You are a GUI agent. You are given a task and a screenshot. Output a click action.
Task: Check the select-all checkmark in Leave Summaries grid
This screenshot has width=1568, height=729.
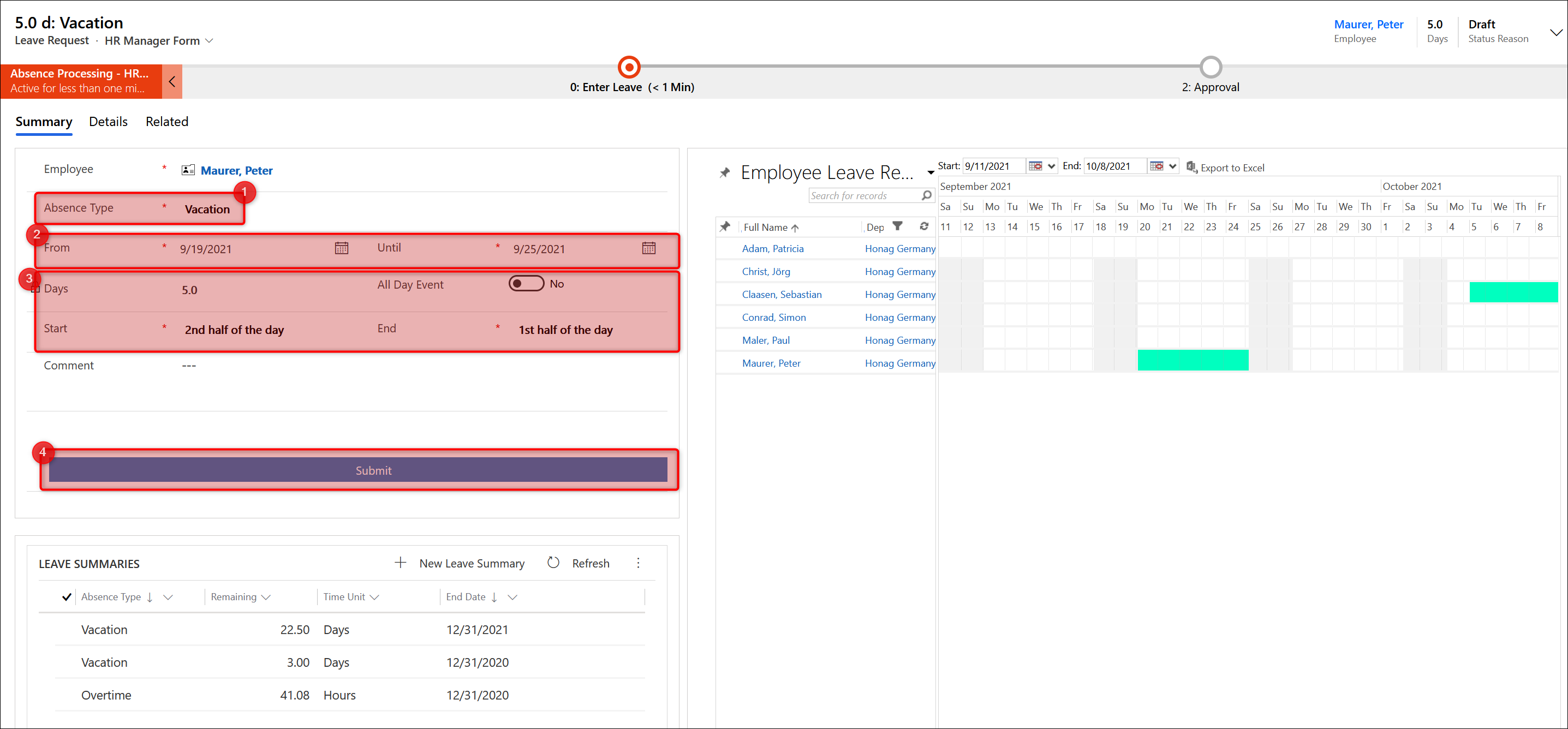click(x=67, y=597)
